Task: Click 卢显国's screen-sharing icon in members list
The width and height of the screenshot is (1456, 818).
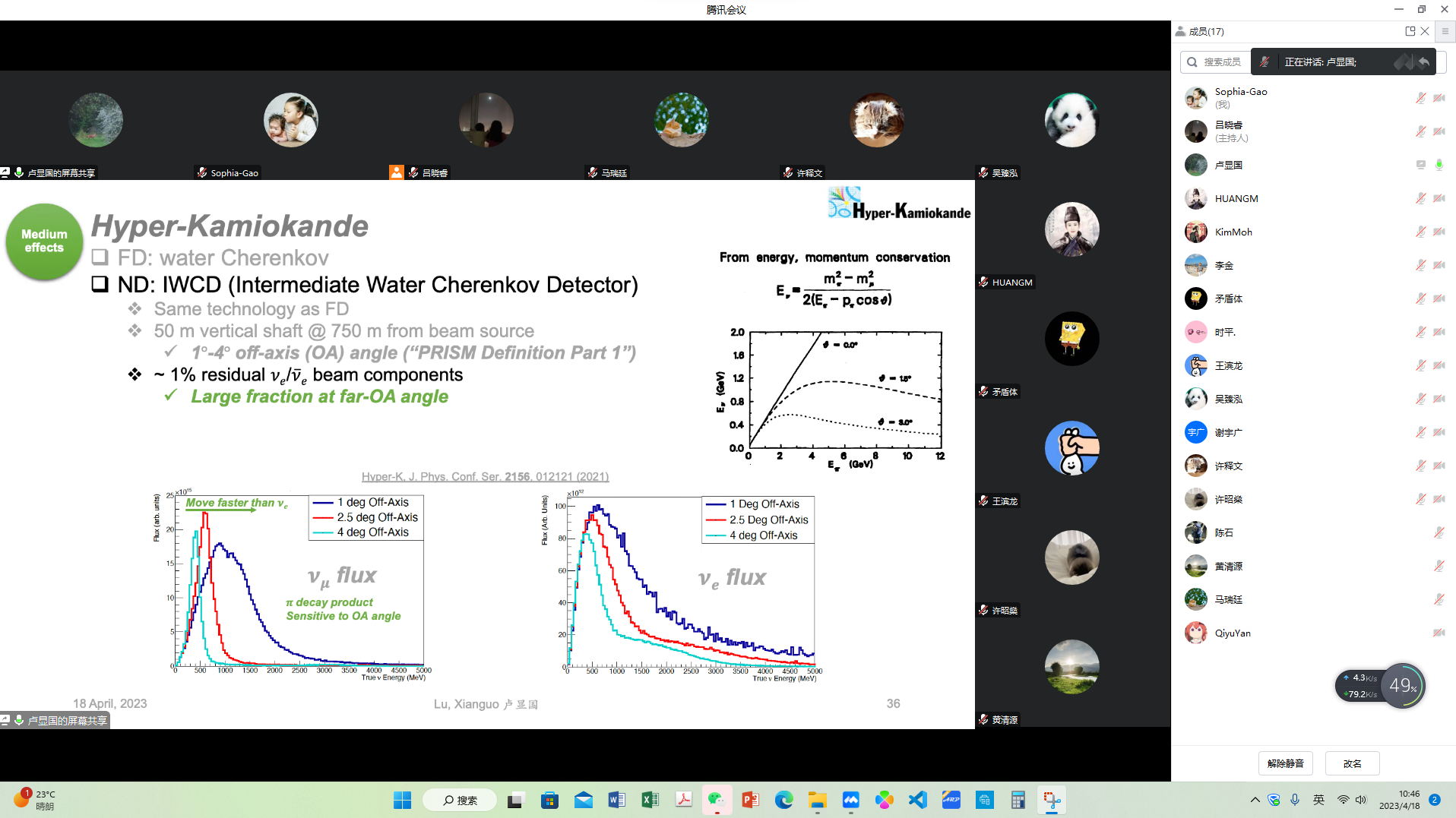Action: coord(1420,165)
